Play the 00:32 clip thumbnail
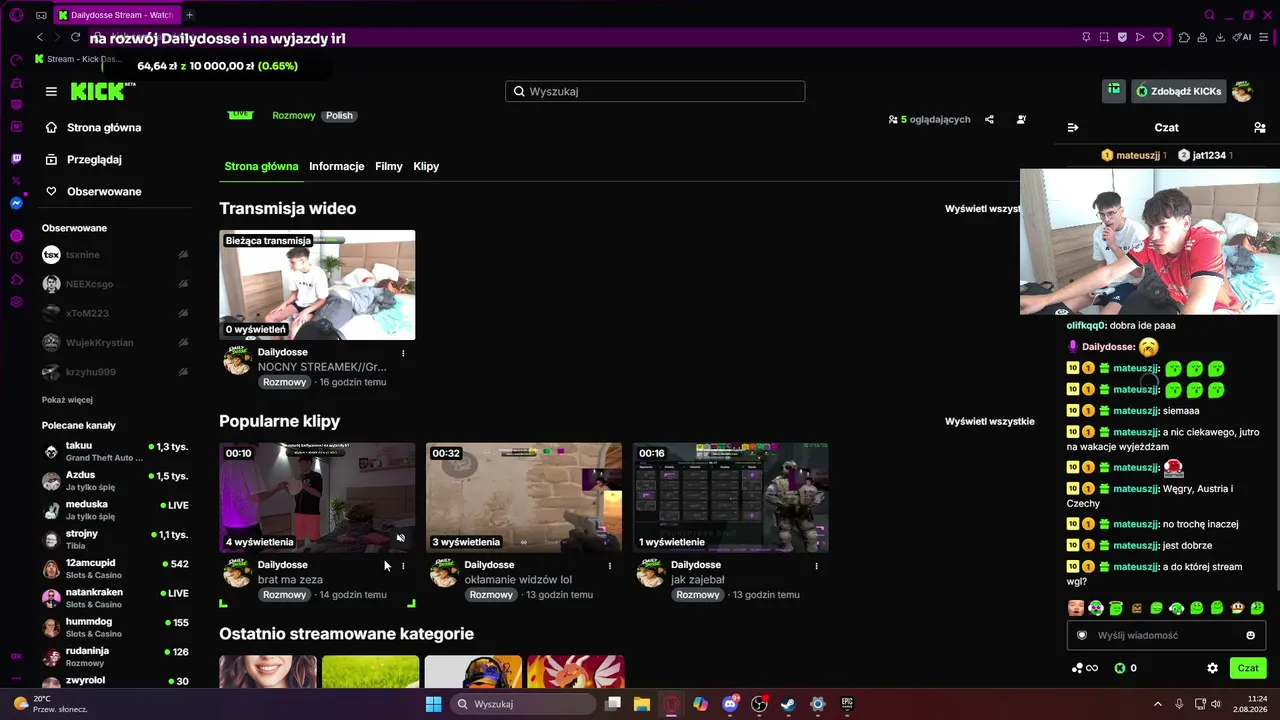This screenshot has height=720, width=1280. pyautogui.click(x=524, y=498)
